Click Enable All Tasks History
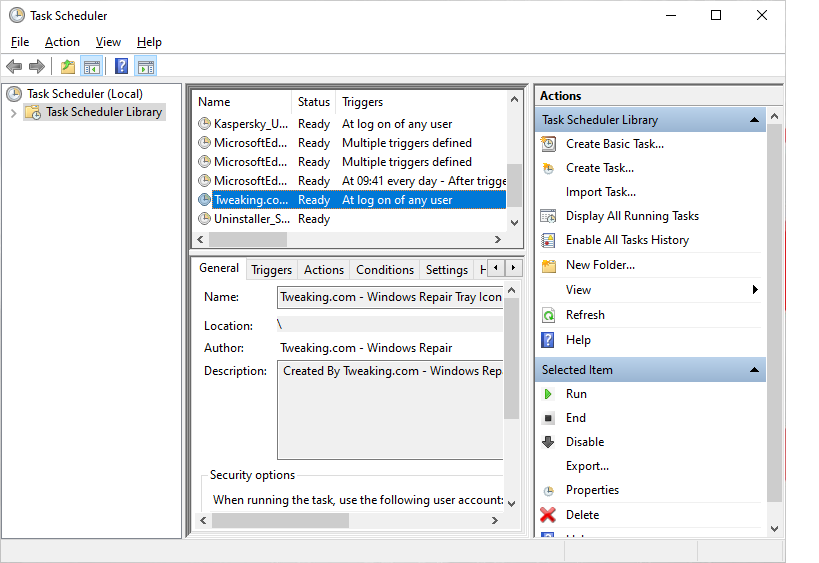The image size is (819, 563). (627, 240)
